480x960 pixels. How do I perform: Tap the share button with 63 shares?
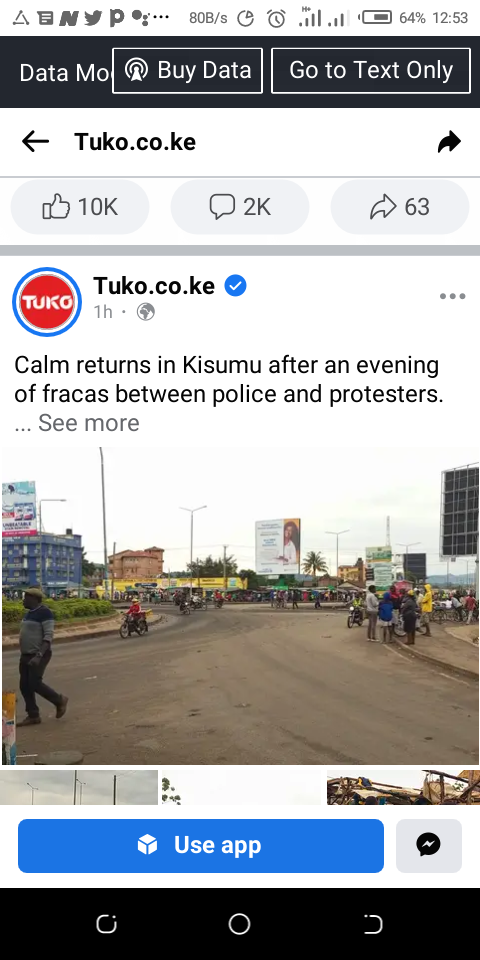[400, 207]
